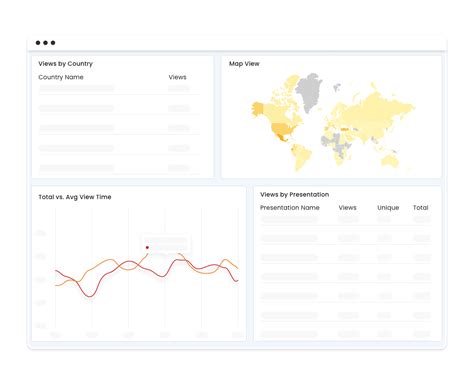Click Australia on the world map

(x=390, y=161)
